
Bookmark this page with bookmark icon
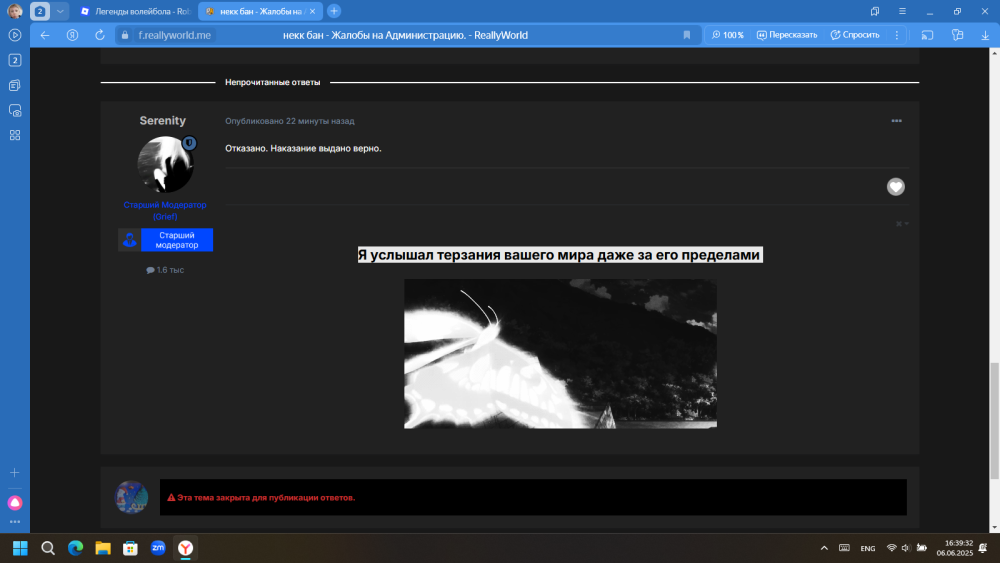pyautogui.click(x=687, y=35)
